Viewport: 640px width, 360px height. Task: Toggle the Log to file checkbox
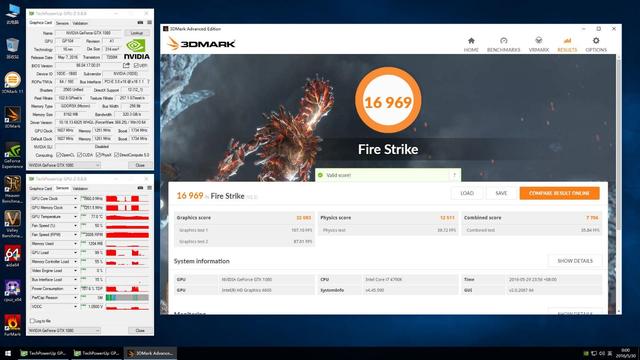coord(32,321)
